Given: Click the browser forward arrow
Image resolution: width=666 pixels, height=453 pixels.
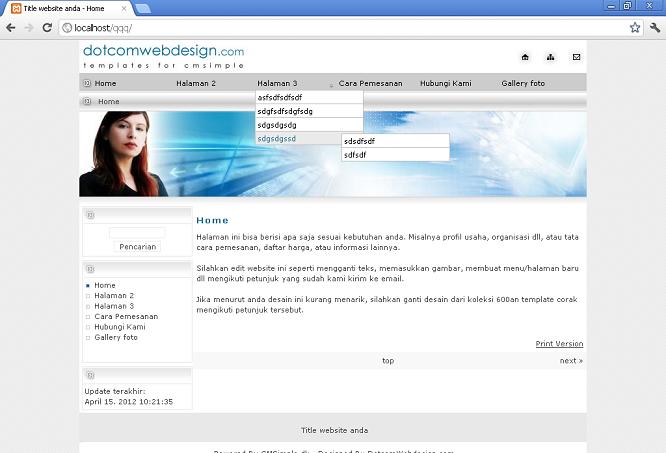Looking at the screenshot, I should 29,28.
